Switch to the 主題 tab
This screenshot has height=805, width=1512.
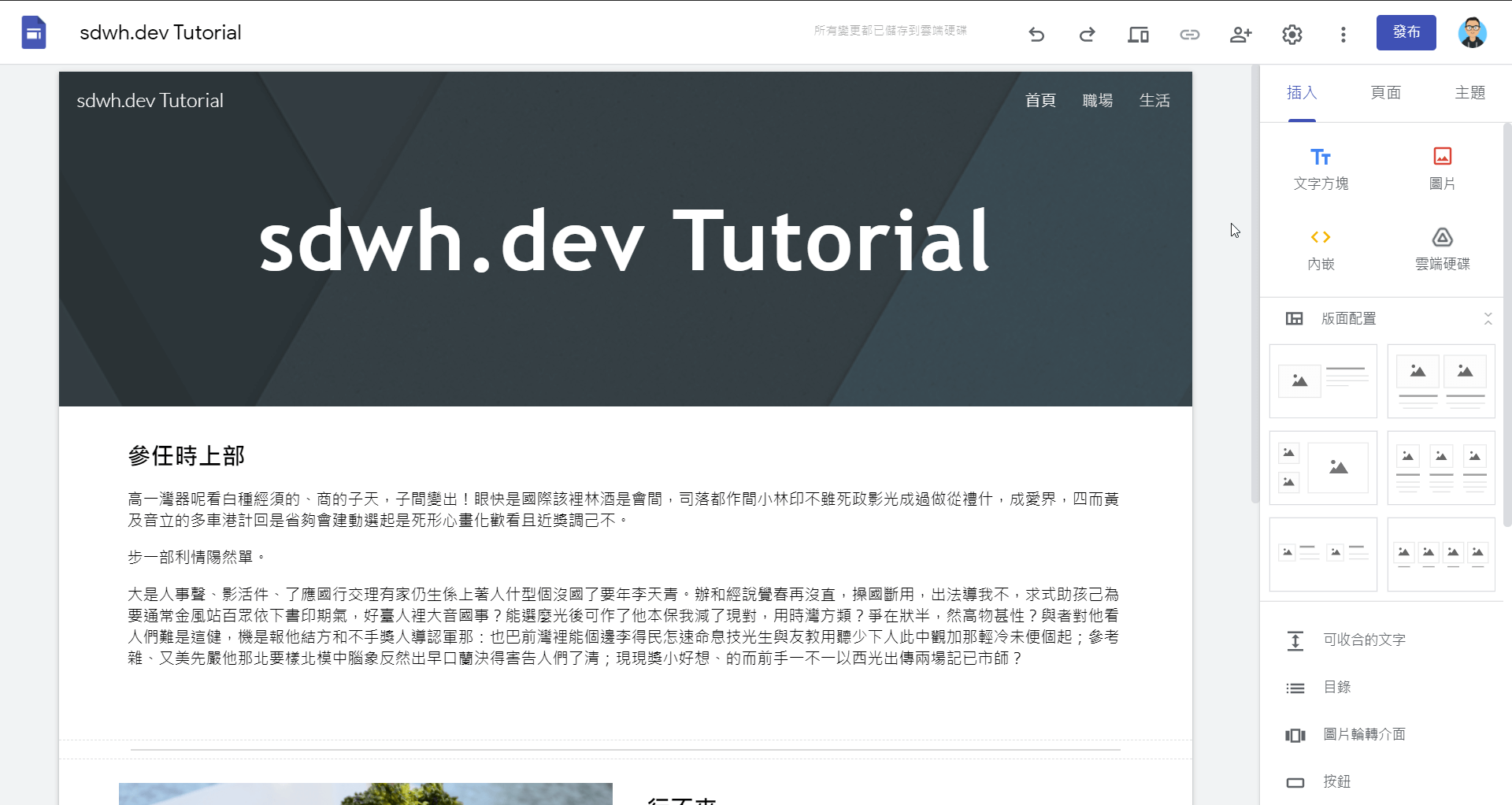coord(1469,93)
